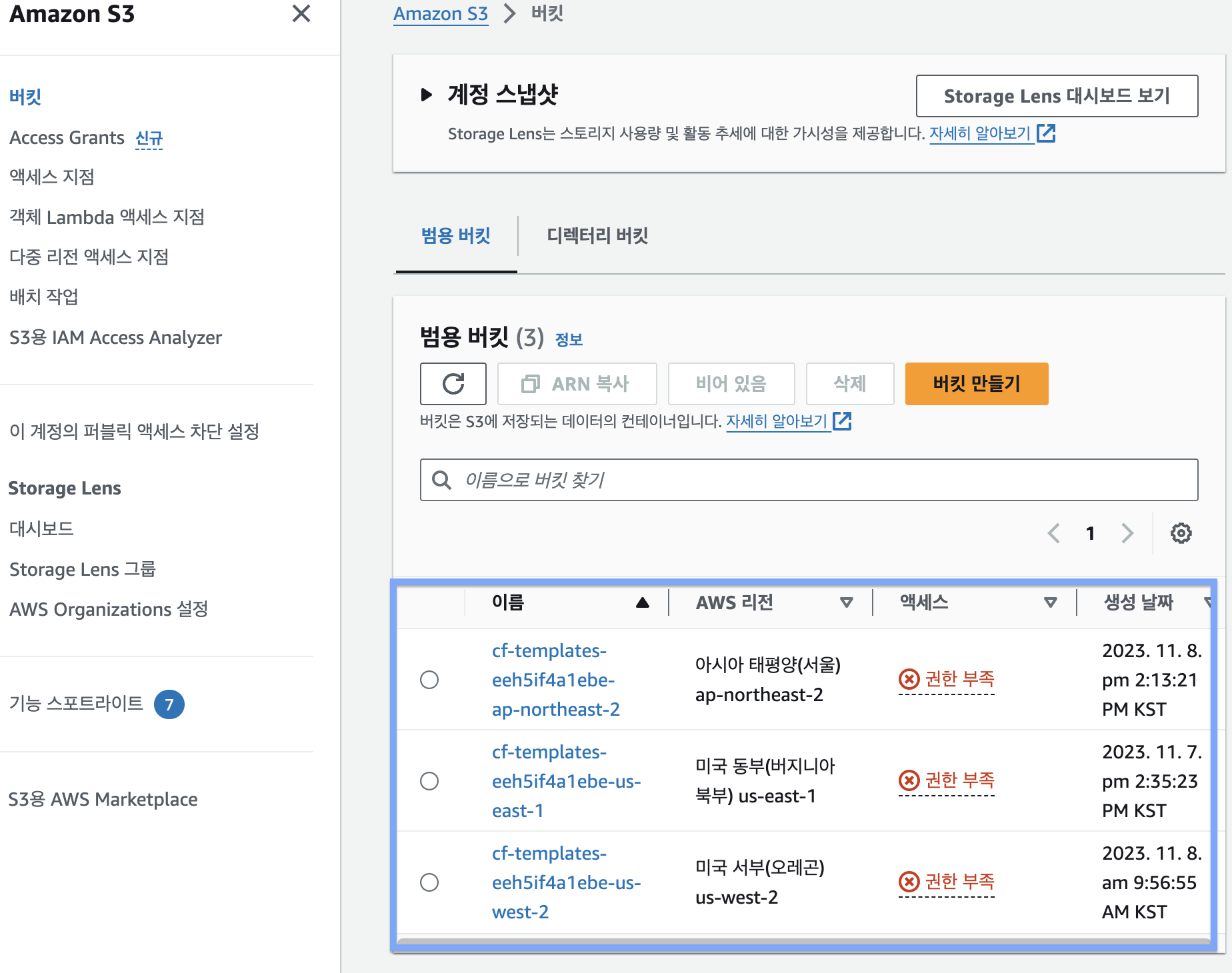The height and width of the screenshot is (973, 1232).
Task: Click the 권한 부족 error icon for ap-northeast-2 bucket
Action: (x=909, y=679)
